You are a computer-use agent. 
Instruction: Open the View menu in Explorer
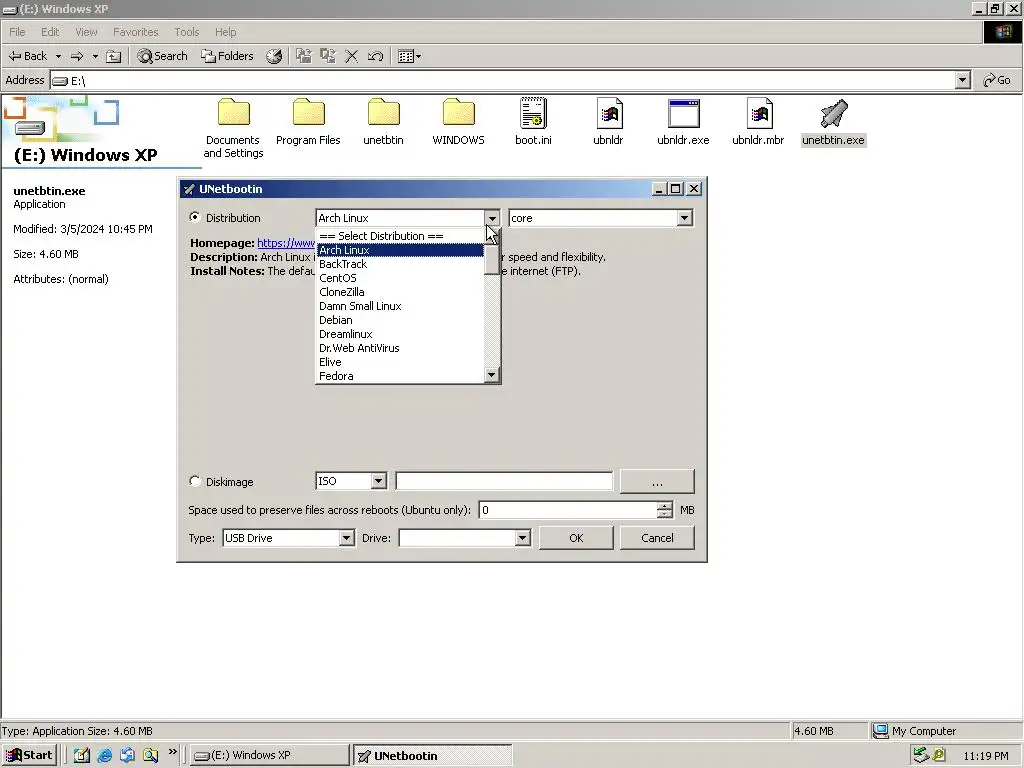[86, 32]
